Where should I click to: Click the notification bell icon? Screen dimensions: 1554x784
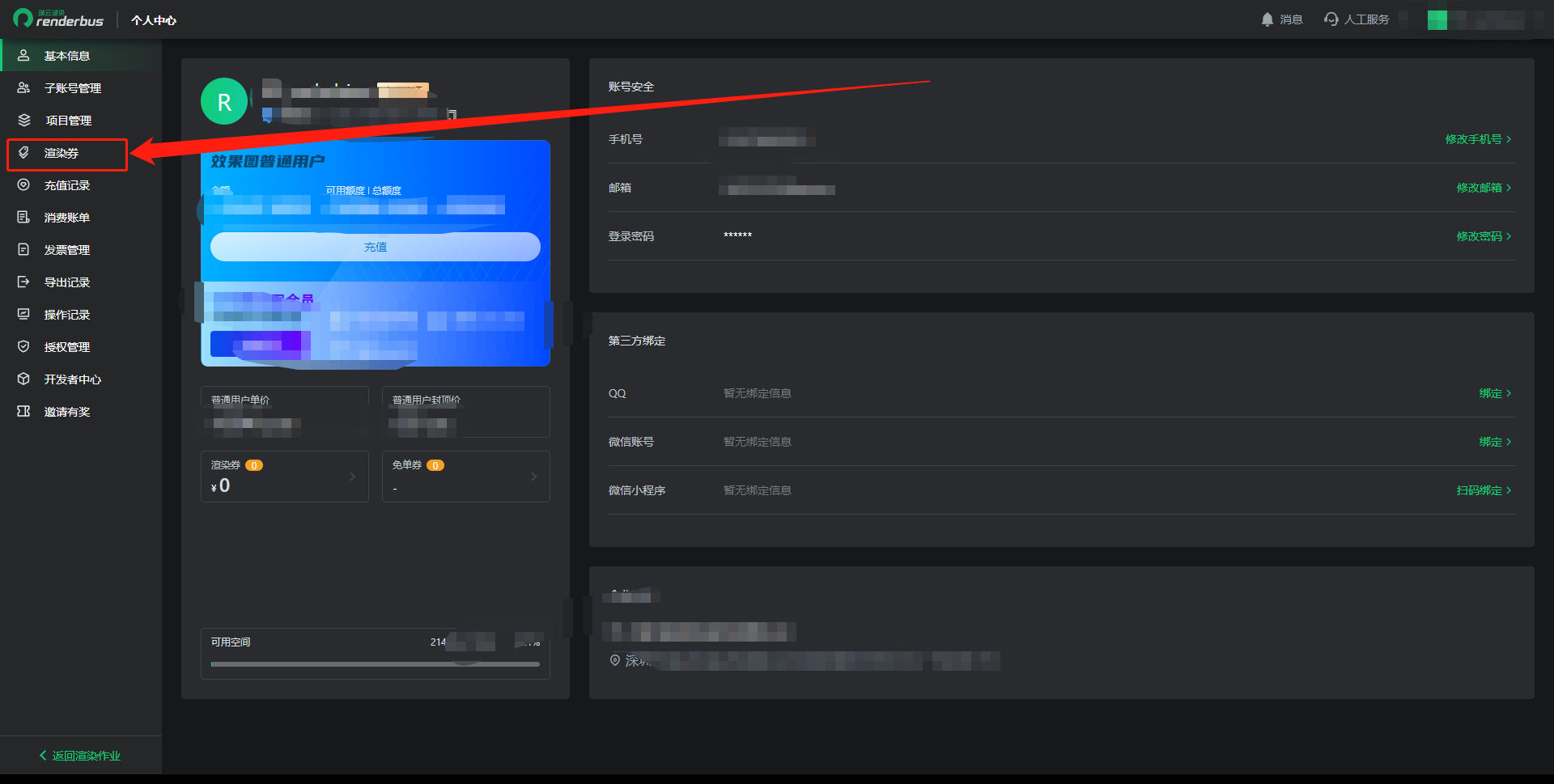tap(1267, 19)
